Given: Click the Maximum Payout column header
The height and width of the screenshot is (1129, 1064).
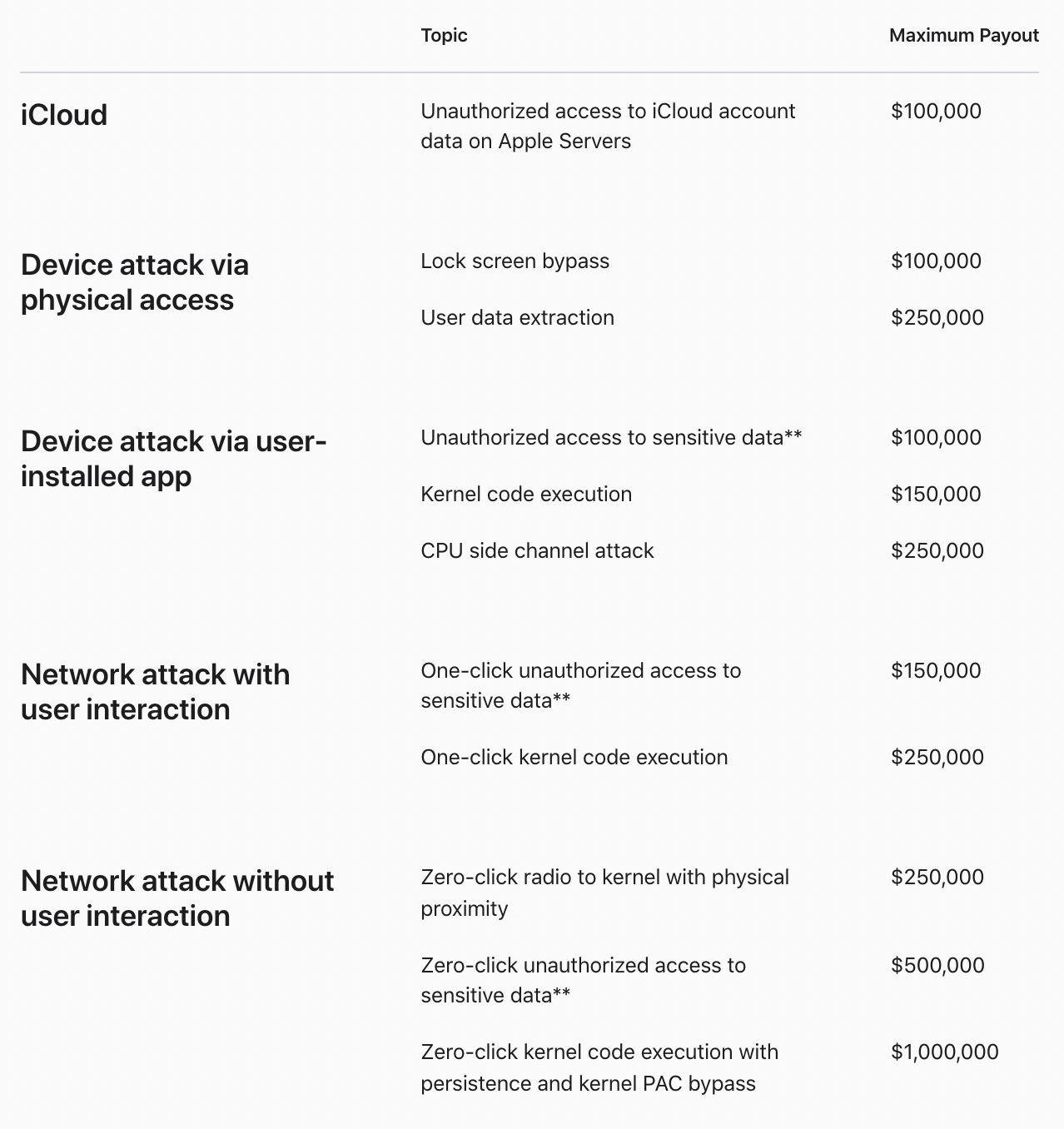Looking at the screenshot, I should (963, 35).
